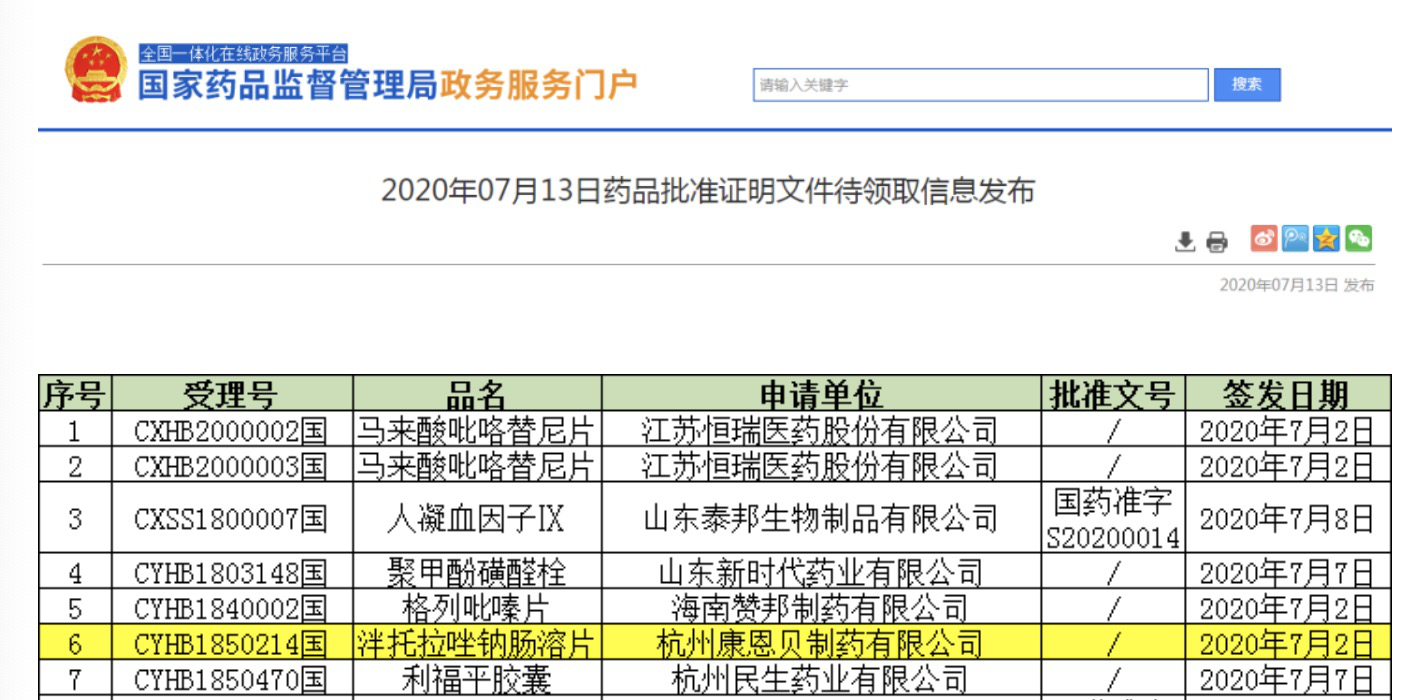Focus the keyword search input field
The image size is (1426, 700).
pyautogui.click(x=980, y=85)
